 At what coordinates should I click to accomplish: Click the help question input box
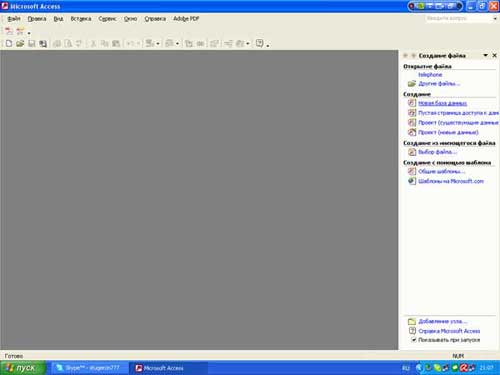click(459, 19)
